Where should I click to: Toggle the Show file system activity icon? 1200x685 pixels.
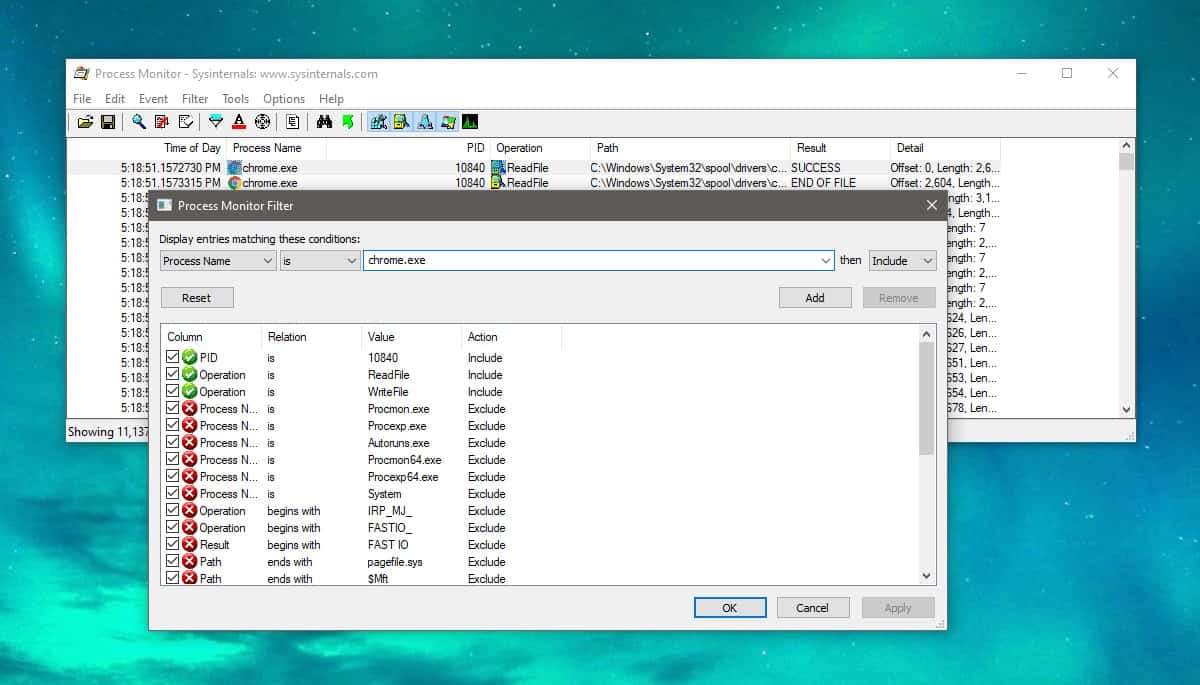(401, 122)
